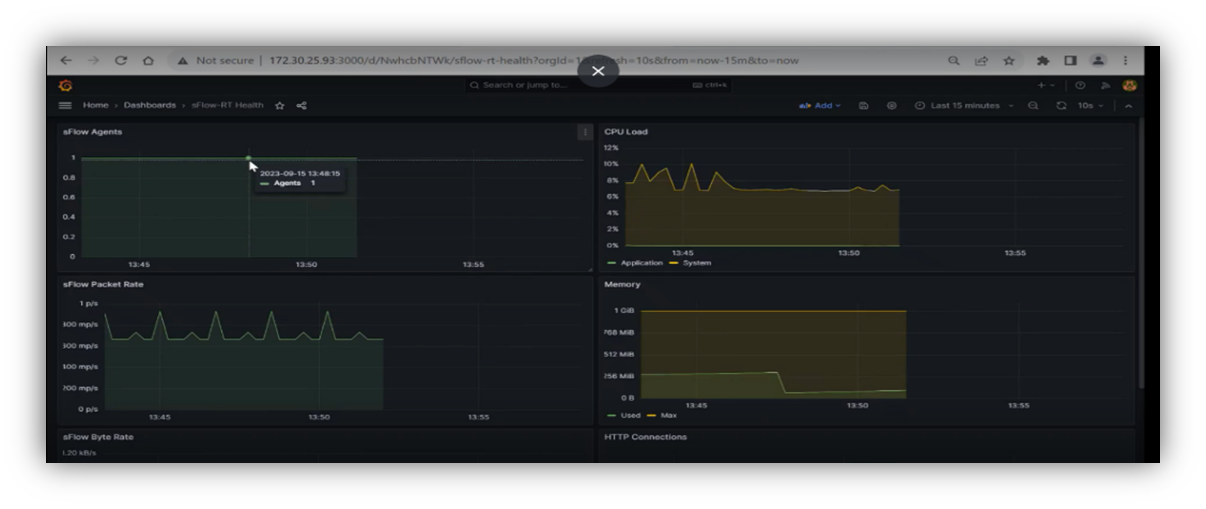Open the news feed icon
Image resolution: width=1206 pixels, height=509 pixels.
click(1105, 86)
